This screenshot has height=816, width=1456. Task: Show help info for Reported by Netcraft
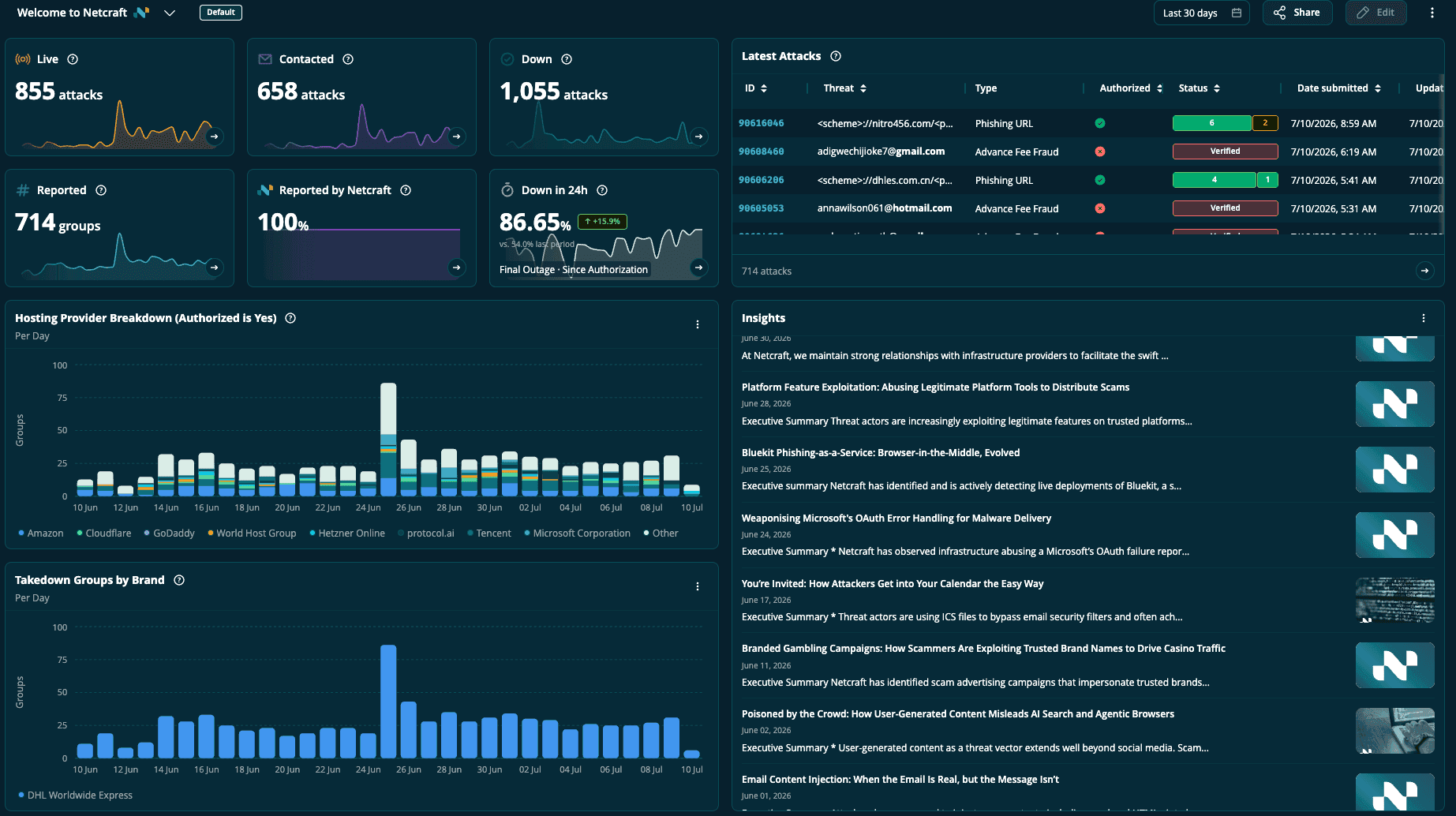pos(406,190)
